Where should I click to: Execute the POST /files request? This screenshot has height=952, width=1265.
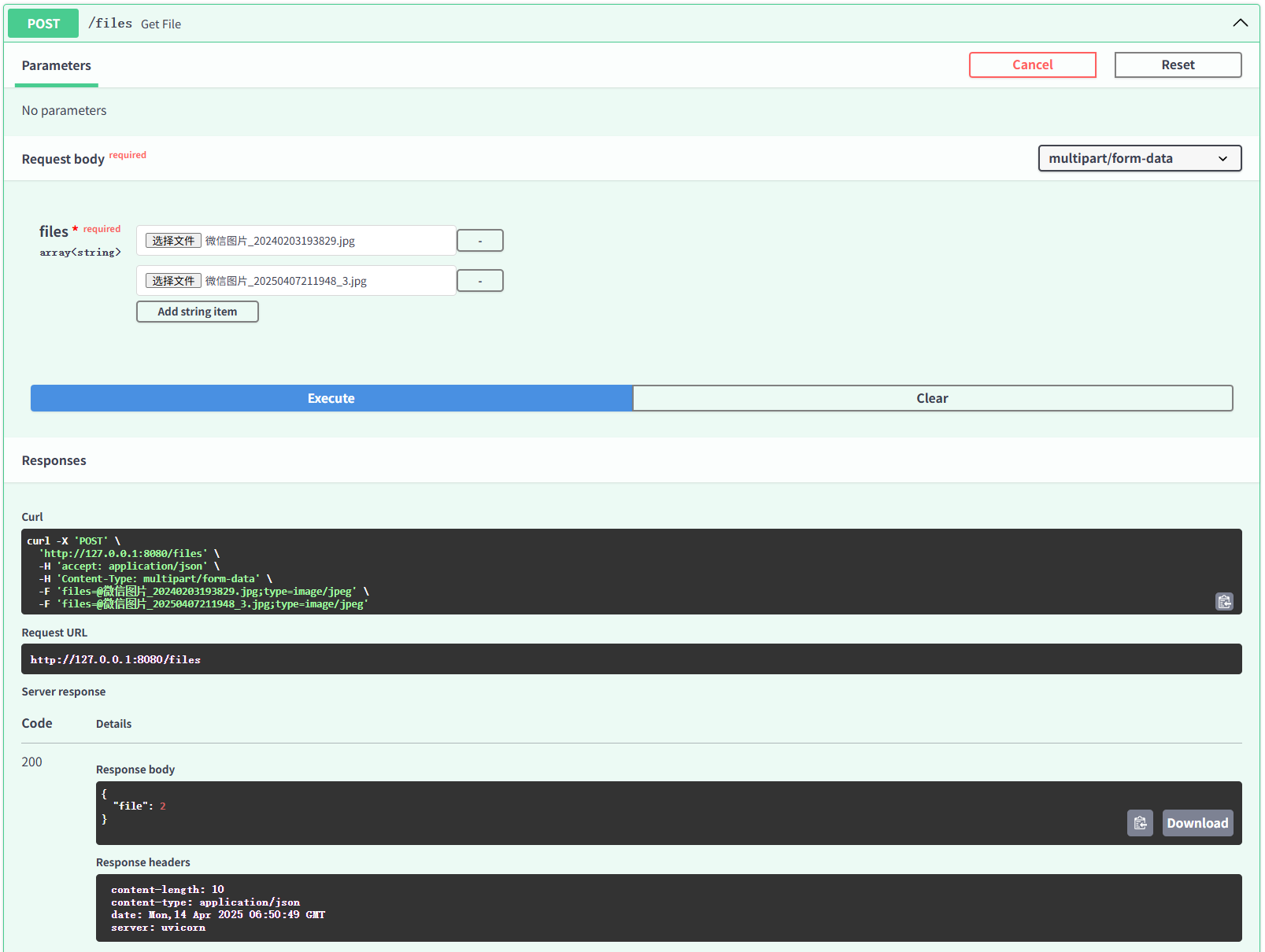[x=331, y=398]
